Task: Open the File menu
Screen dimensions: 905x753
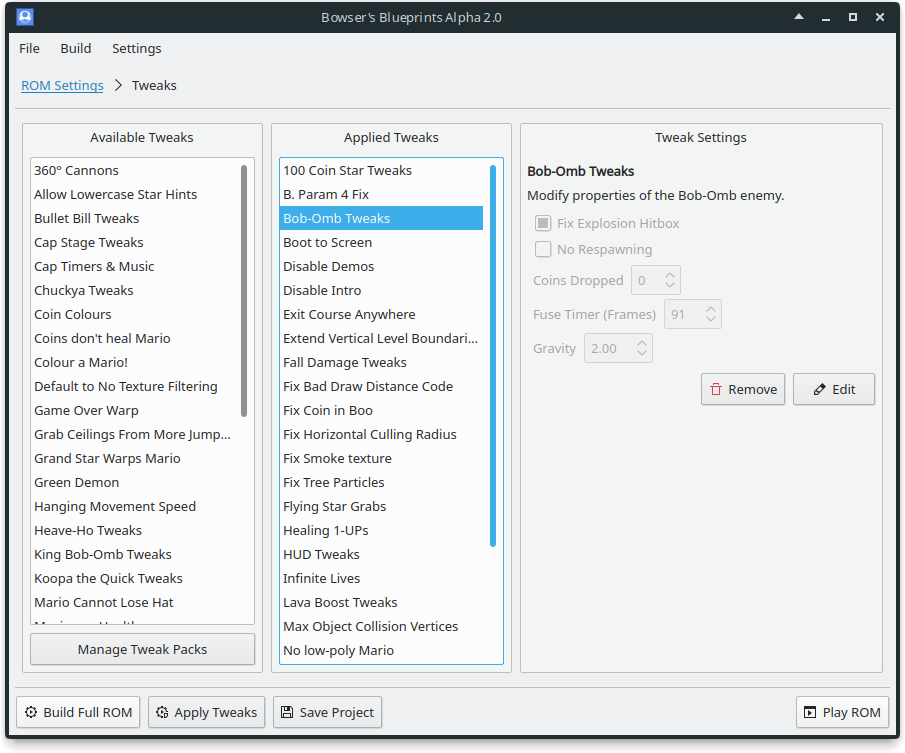Action: (29, 48)
